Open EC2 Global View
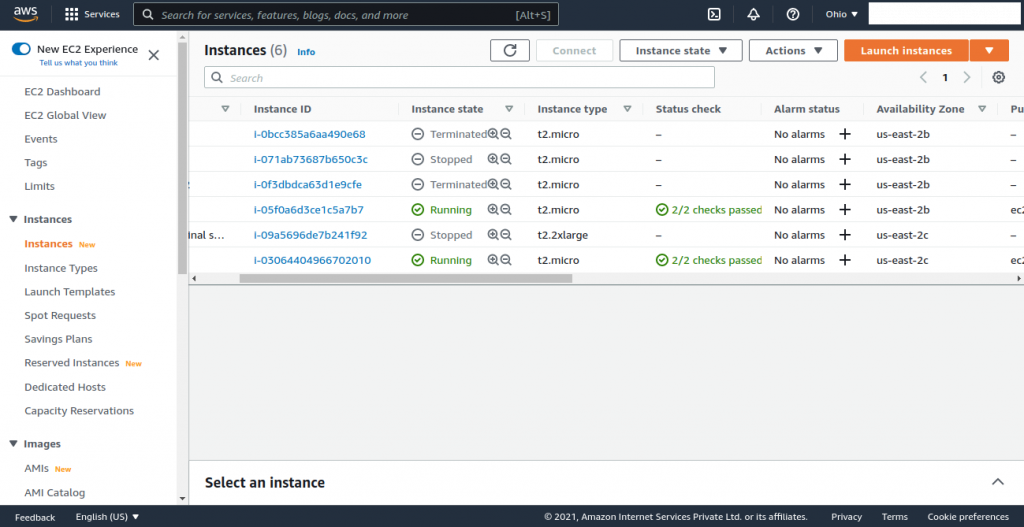Viewport: 1024px width, 527px height. [65, 115]
